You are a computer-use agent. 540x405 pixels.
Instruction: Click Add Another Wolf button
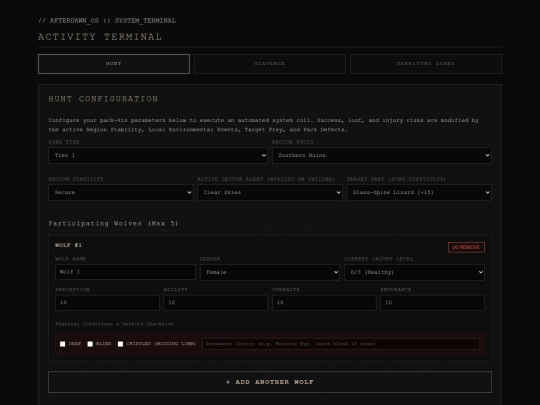[x=270, y=382]
